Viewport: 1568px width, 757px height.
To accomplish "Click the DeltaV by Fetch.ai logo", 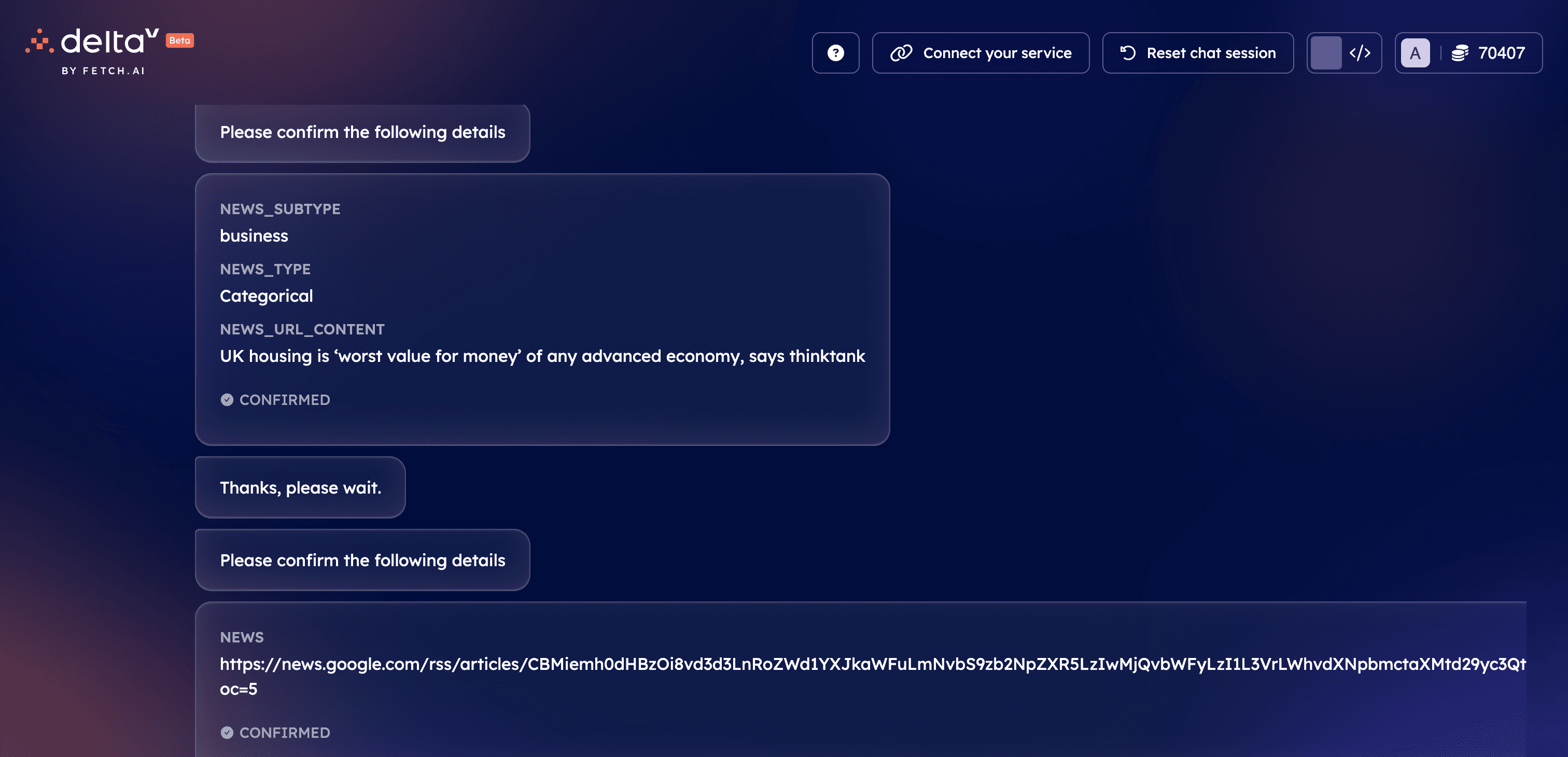I will tap(91, 52).
